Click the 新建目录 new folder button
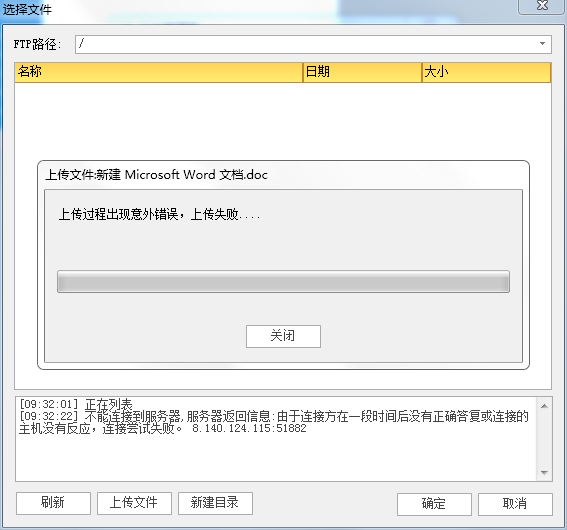The height and width of the screenshot is (530, 567). [x=215, y=503]
